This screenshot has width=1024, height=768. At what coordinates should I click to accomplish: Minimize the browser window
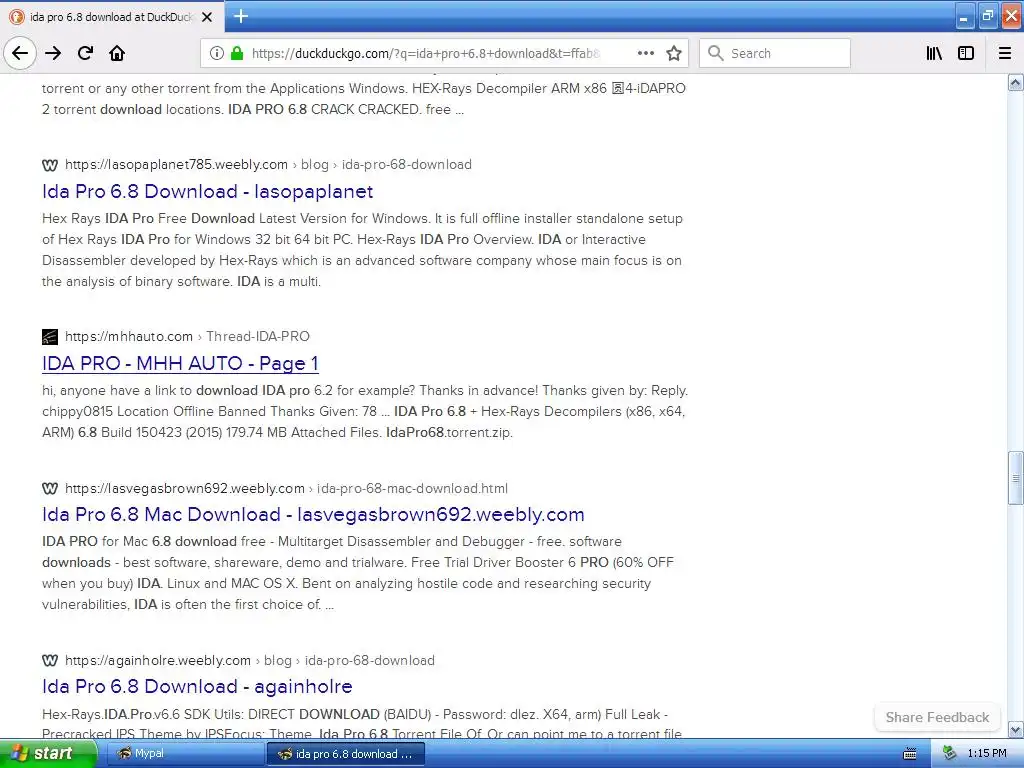click(x=964, y=16)
